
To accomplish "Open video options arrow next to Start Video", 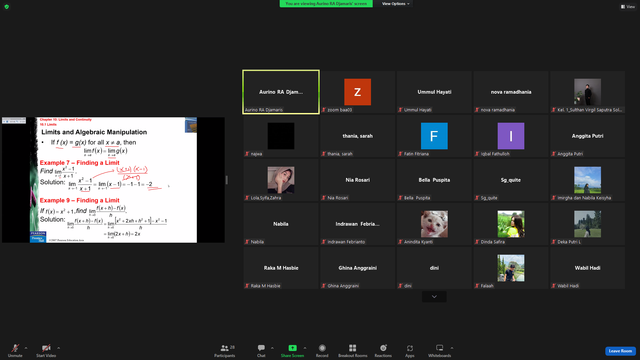I will (x=59, y=348).
